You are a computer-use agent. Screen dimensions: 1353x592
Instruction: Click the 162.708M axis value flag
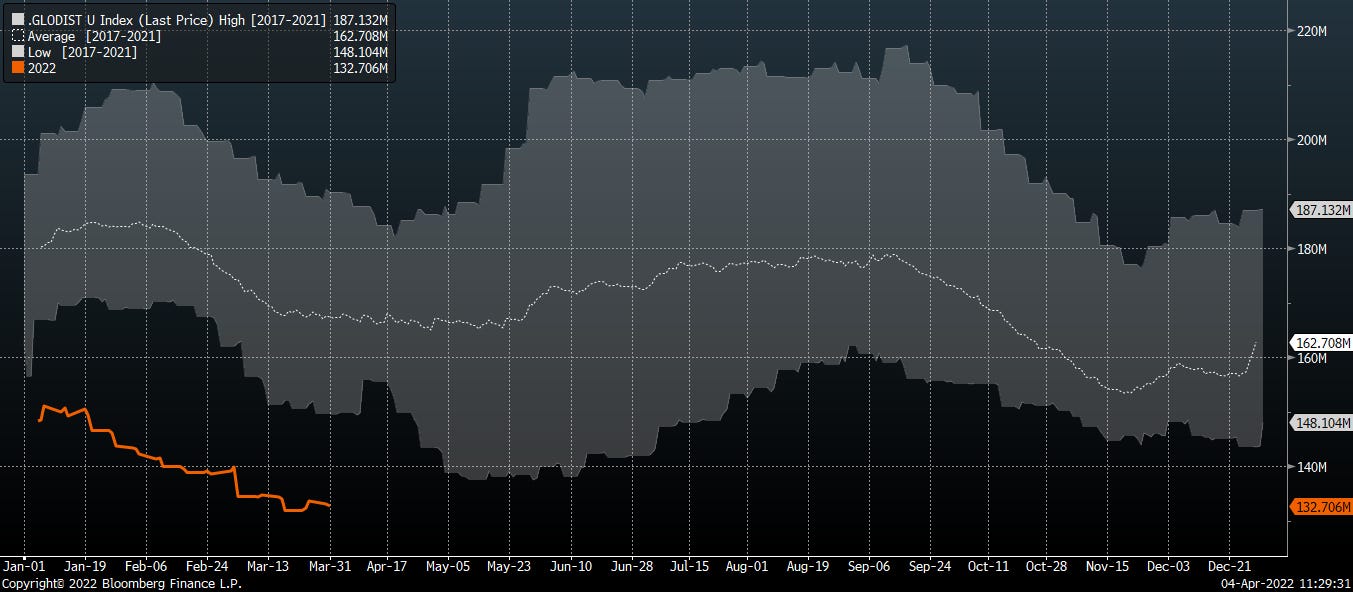1321,343
